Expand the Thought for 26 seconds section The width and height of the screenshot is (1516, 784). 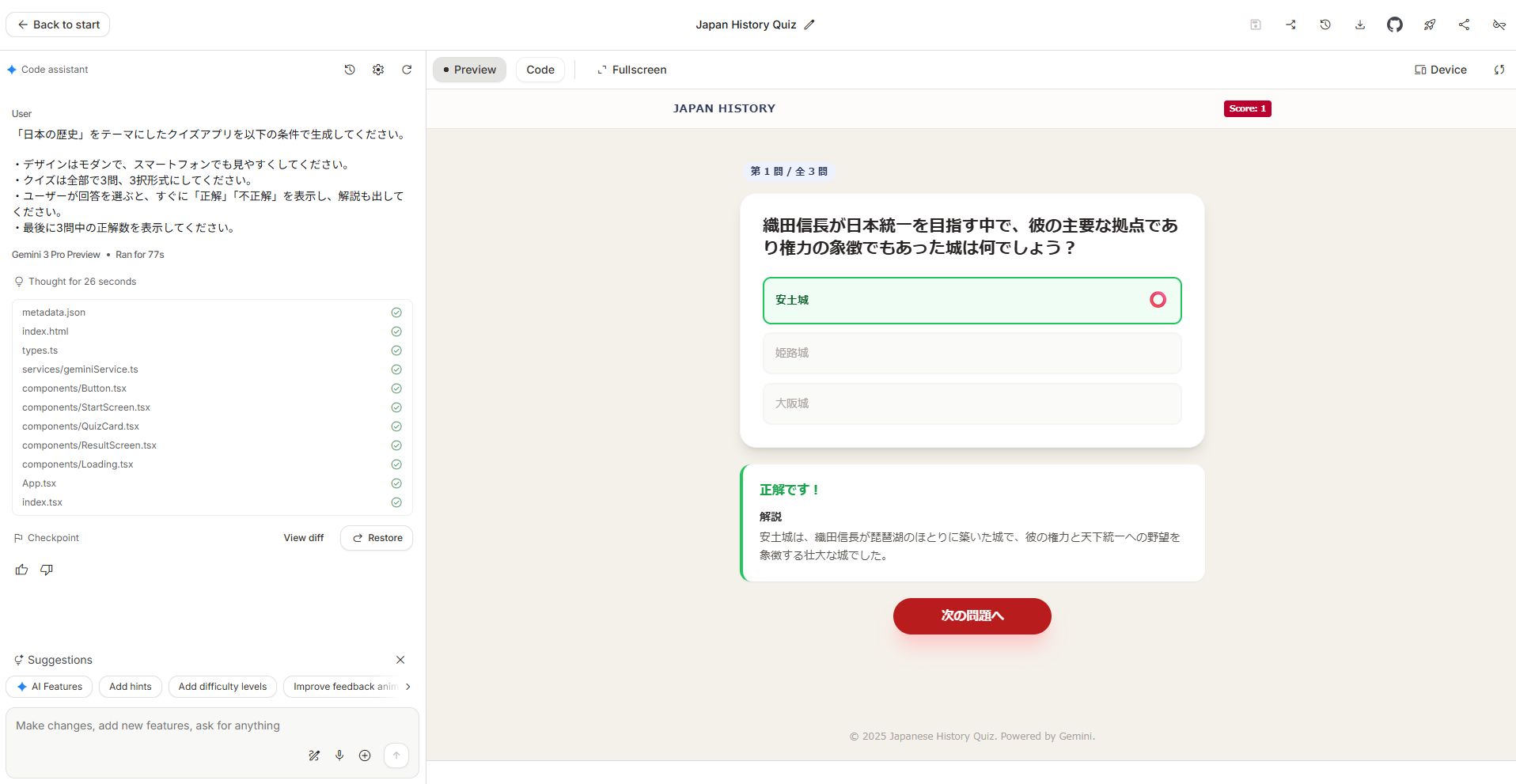(x=81, y=282)
